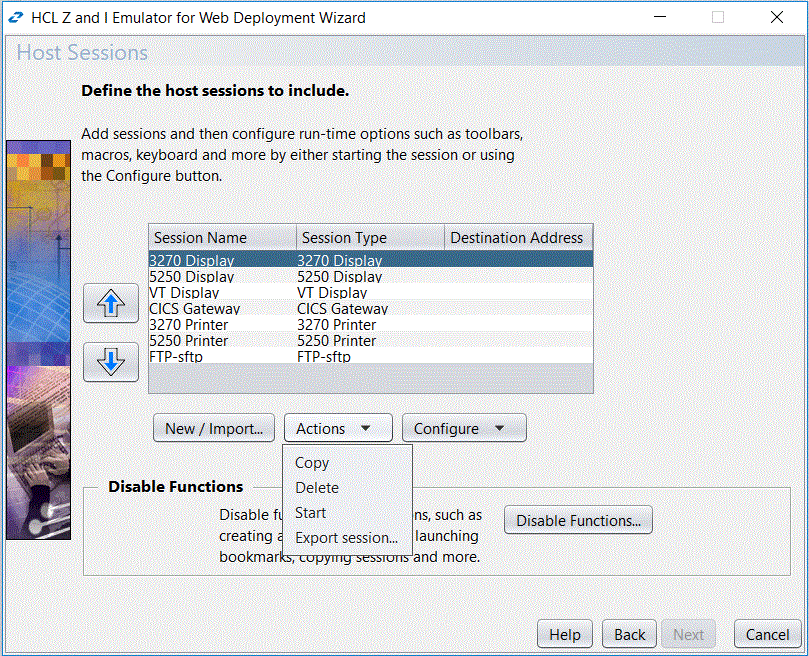The height and width of the screenshot is (656, 809).
Task: Move the selected session up
Action: [x=110, y=303]
